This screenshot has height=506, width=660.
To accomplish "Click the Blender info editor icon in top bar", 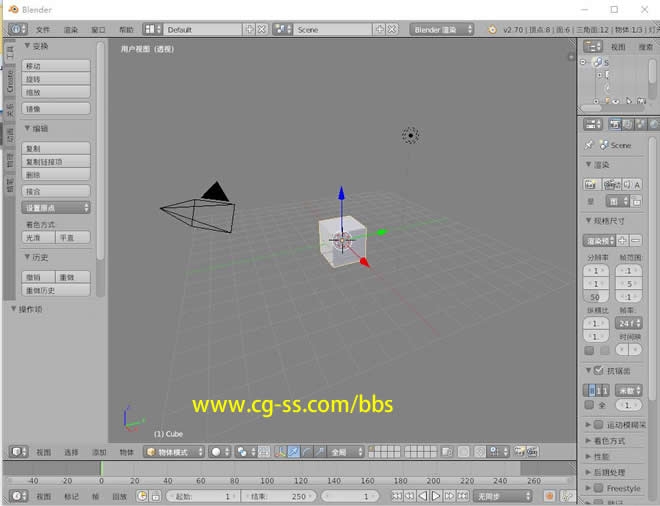I will (x=18, y=30).
